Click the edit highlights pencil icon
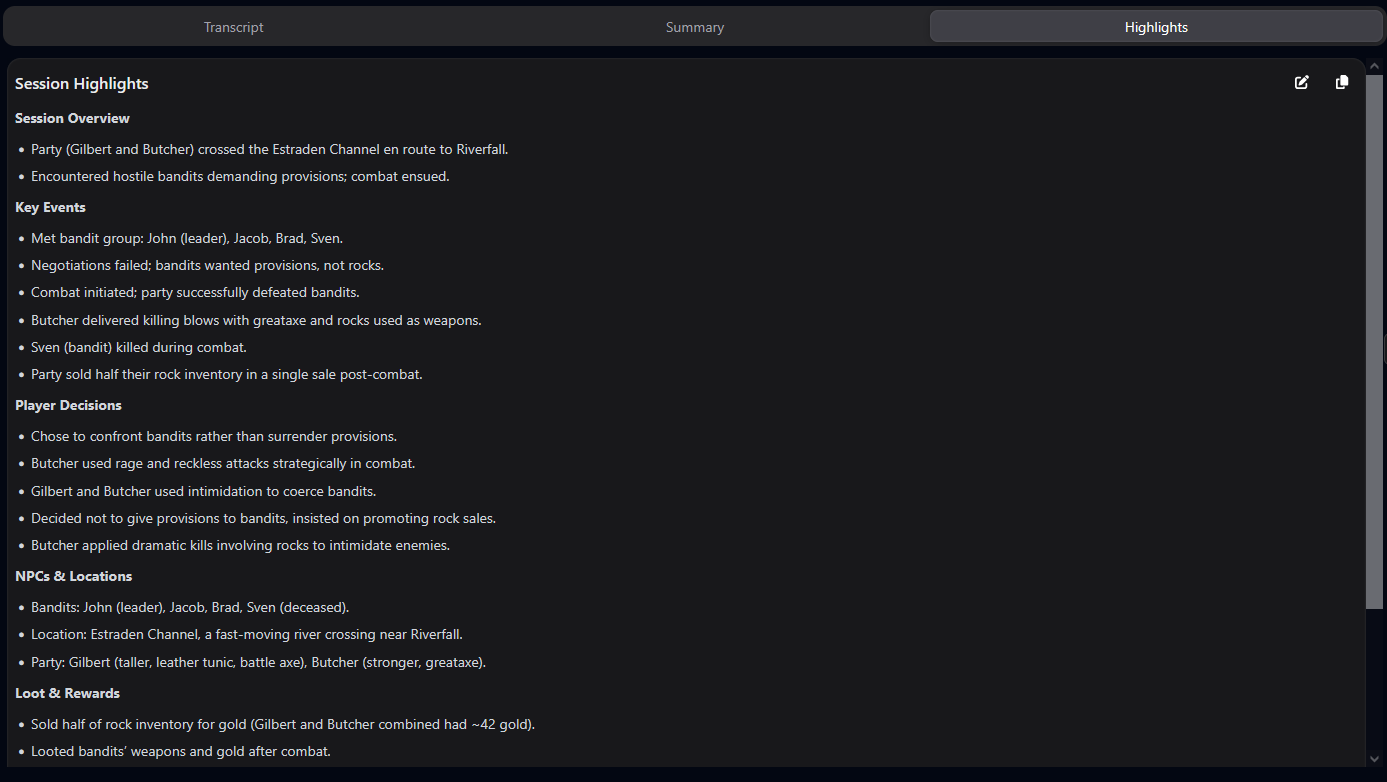Viewport: 1387px width, 782px height. click(x=1301, y=82)
